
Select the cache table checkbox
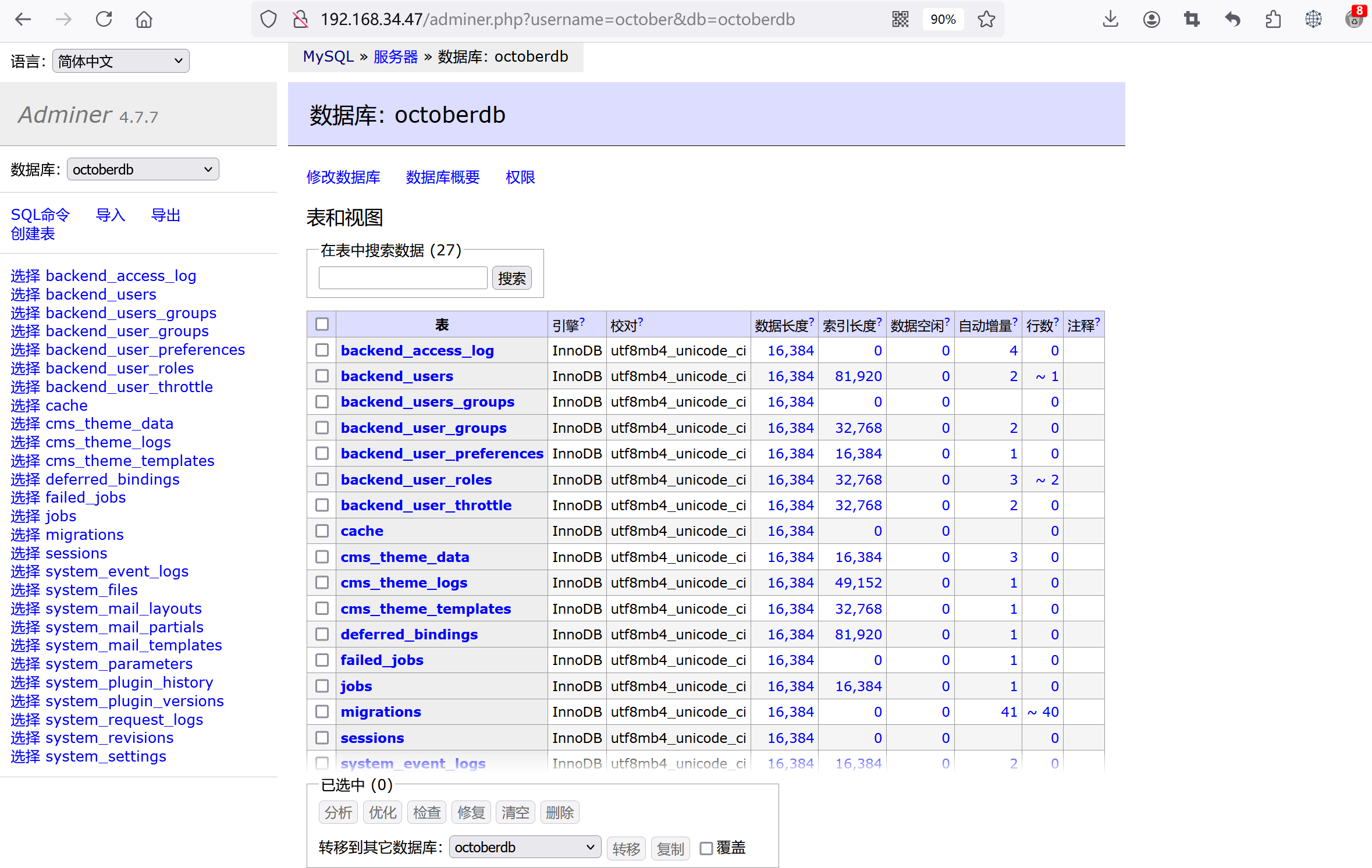pyautogui.click(x=322, y=531)
